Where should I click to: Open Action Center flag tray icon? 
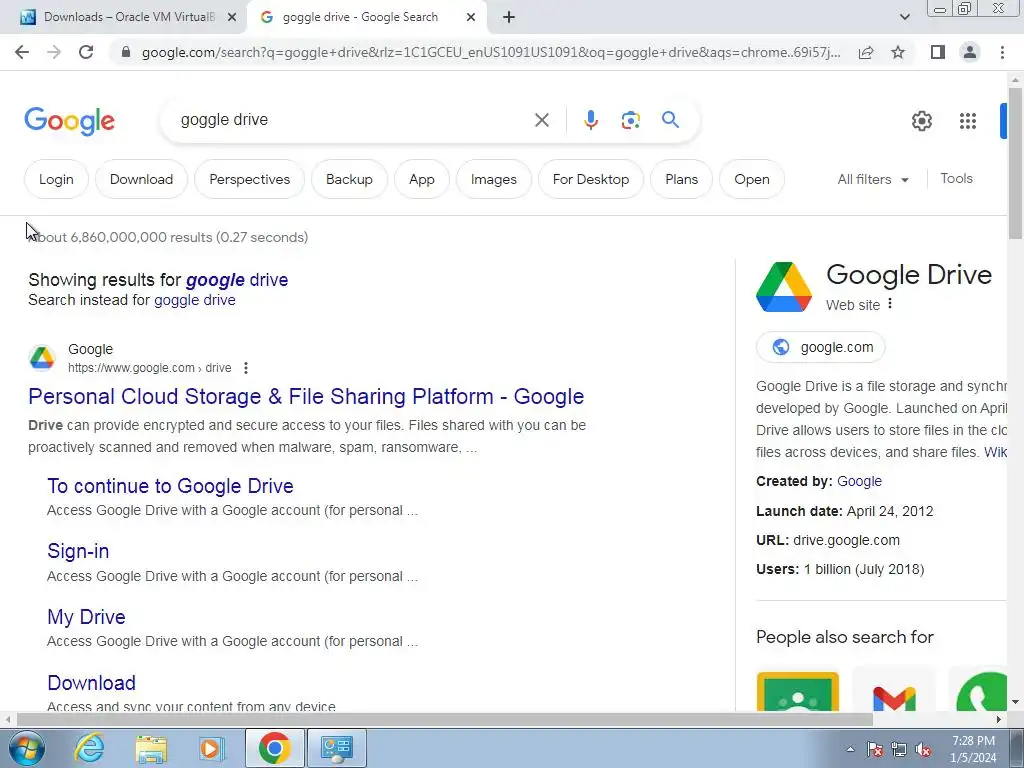click(x=874, y=750)
